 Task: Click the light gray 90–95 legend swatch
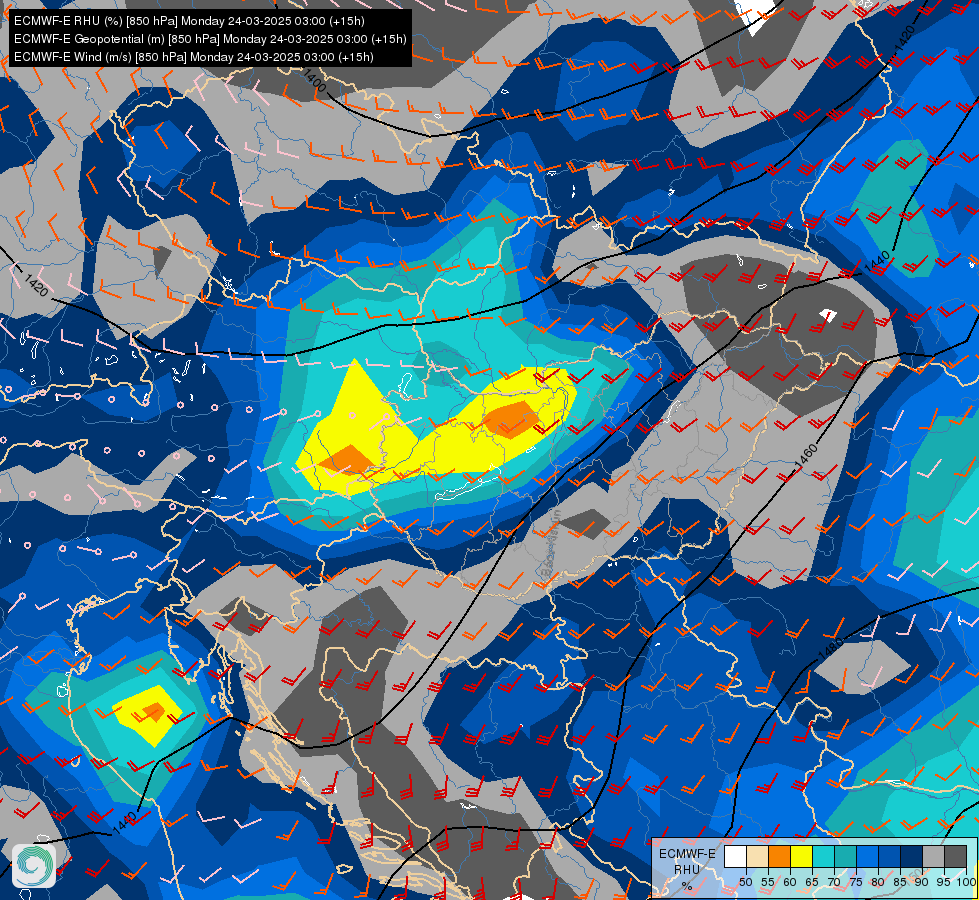(933, 856)
